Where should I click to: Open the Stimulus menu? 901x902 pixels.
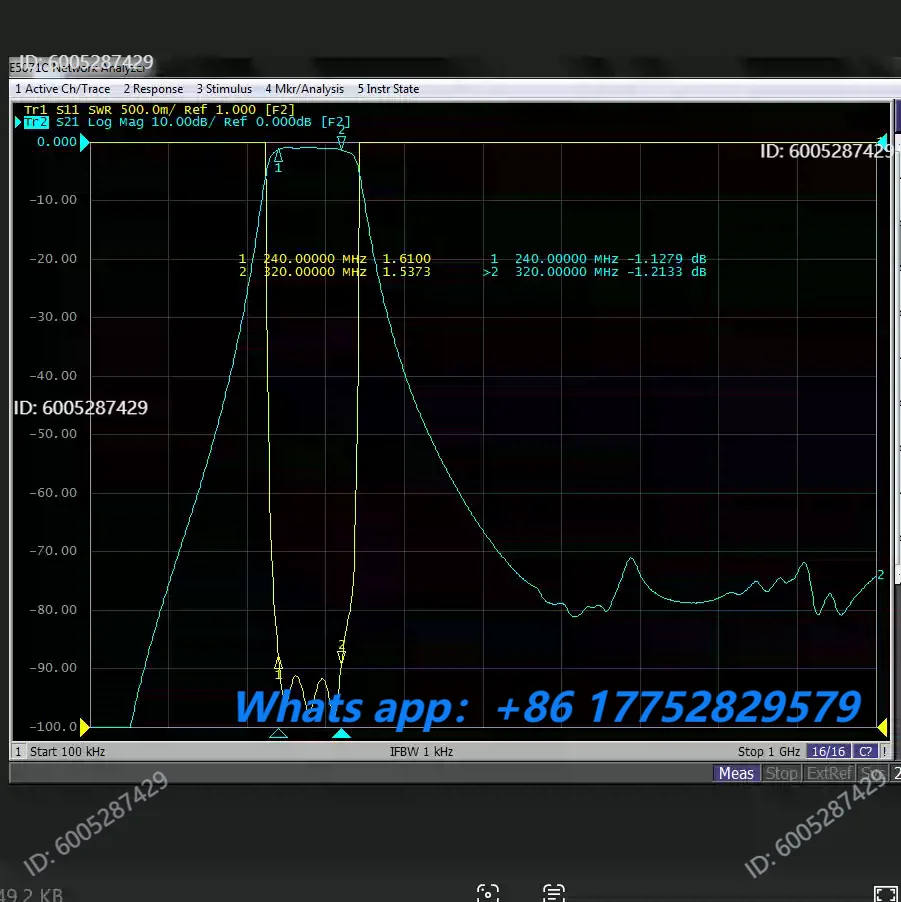224,89
